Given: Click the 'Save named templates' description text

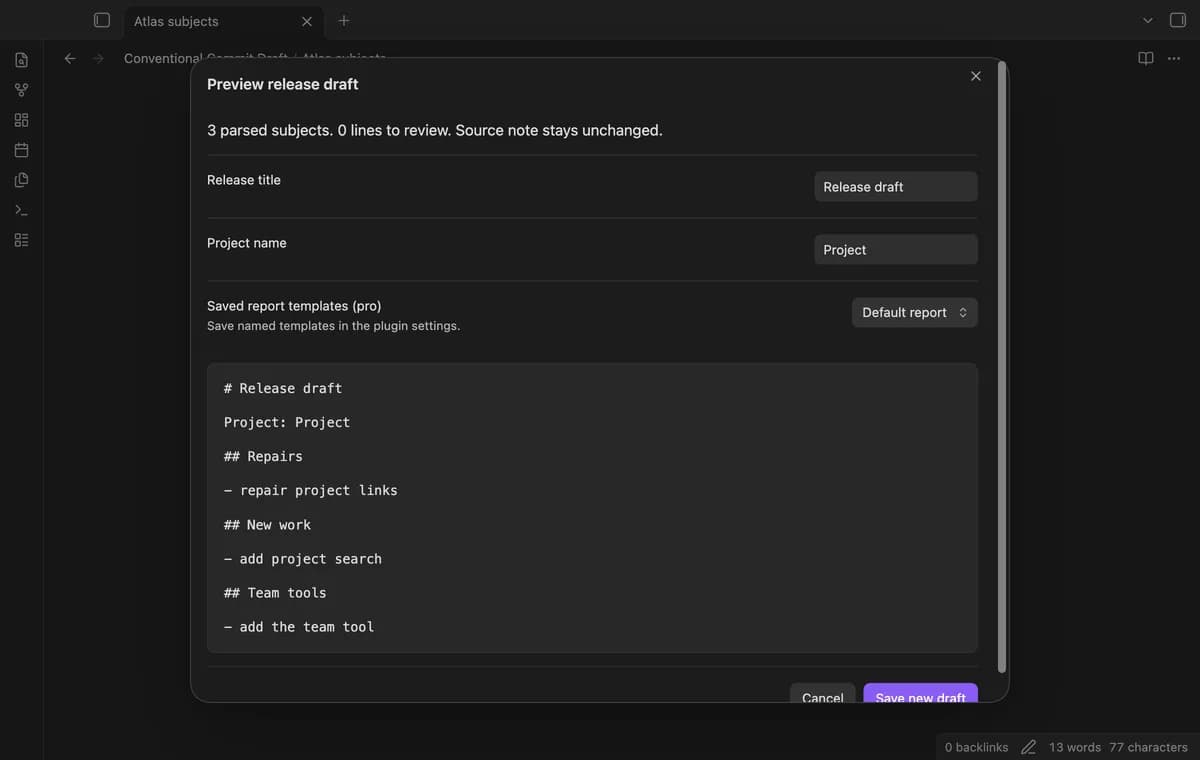Looking at the screenshot, I should (333, 326).
